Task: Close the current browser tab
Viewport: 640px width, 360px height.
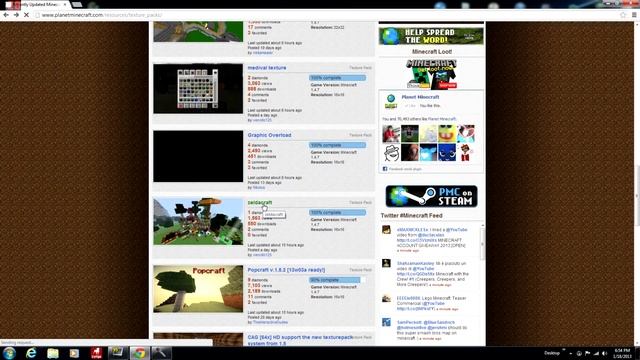Action: pos(65,4)
